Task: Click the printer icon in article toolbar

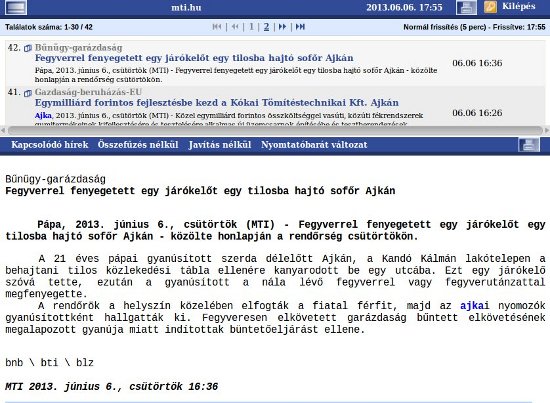Action: coord(529,145)
